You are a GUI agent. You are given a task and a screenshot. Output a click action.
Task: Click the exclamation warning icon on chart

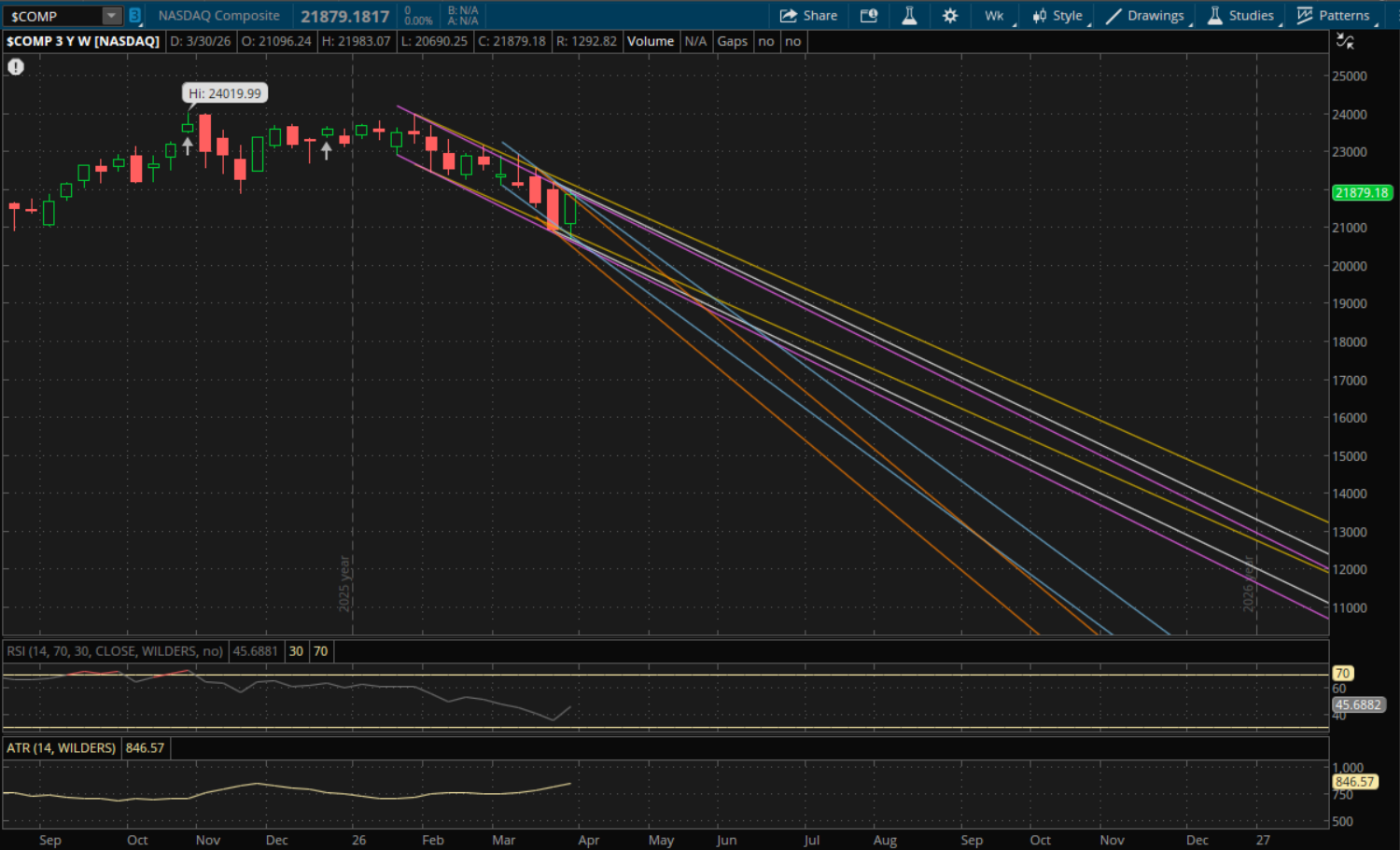16,67
